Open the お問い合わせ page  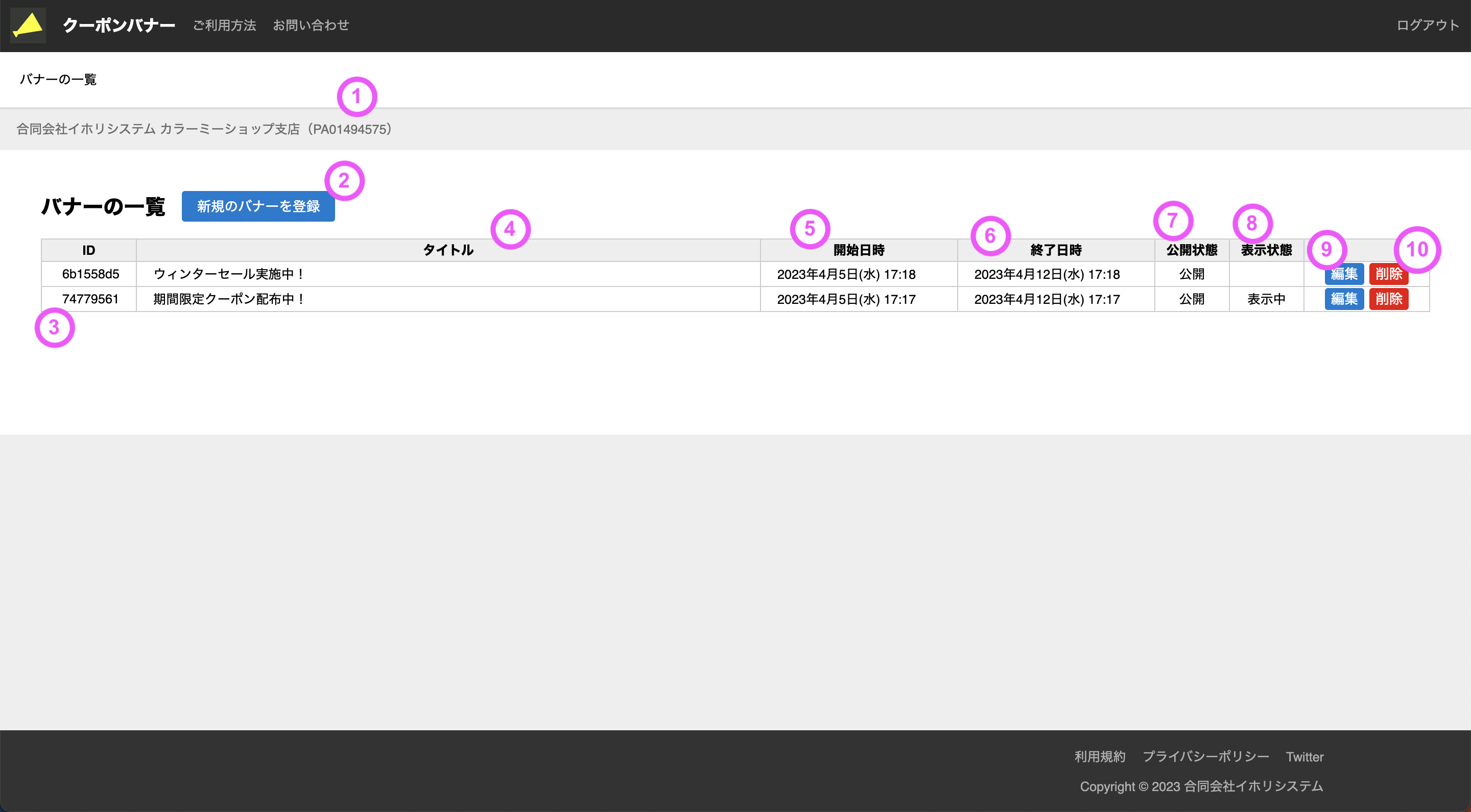coord(311,25)
